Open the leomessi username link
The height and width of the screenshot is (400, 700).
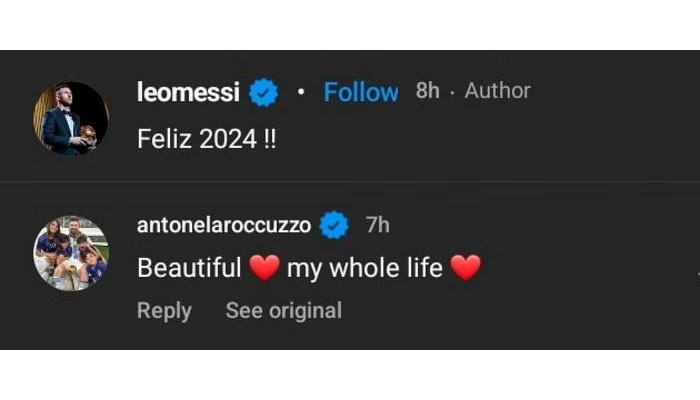click(188, 92)
